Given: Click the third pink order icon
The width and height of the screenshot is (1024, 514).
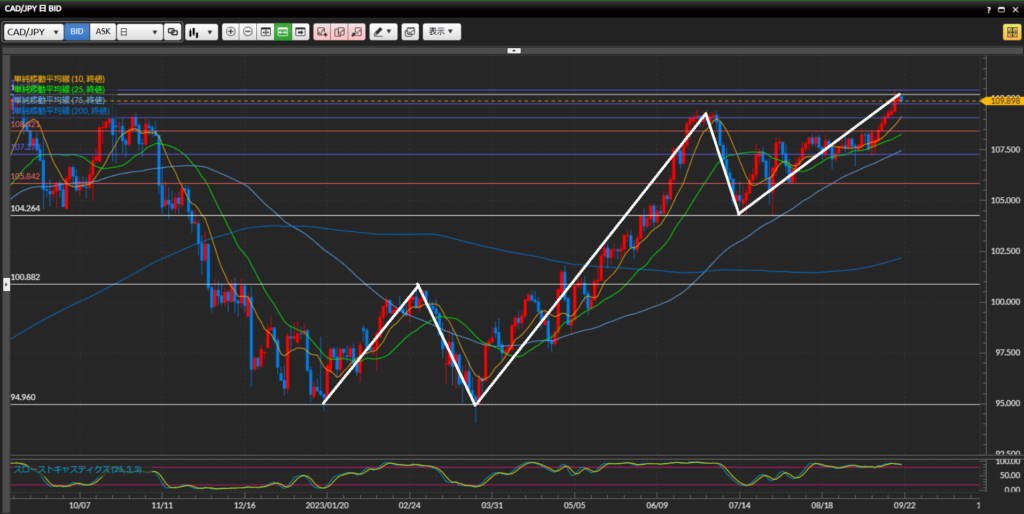Looking at the screenshot, I should tap(356, 32).
